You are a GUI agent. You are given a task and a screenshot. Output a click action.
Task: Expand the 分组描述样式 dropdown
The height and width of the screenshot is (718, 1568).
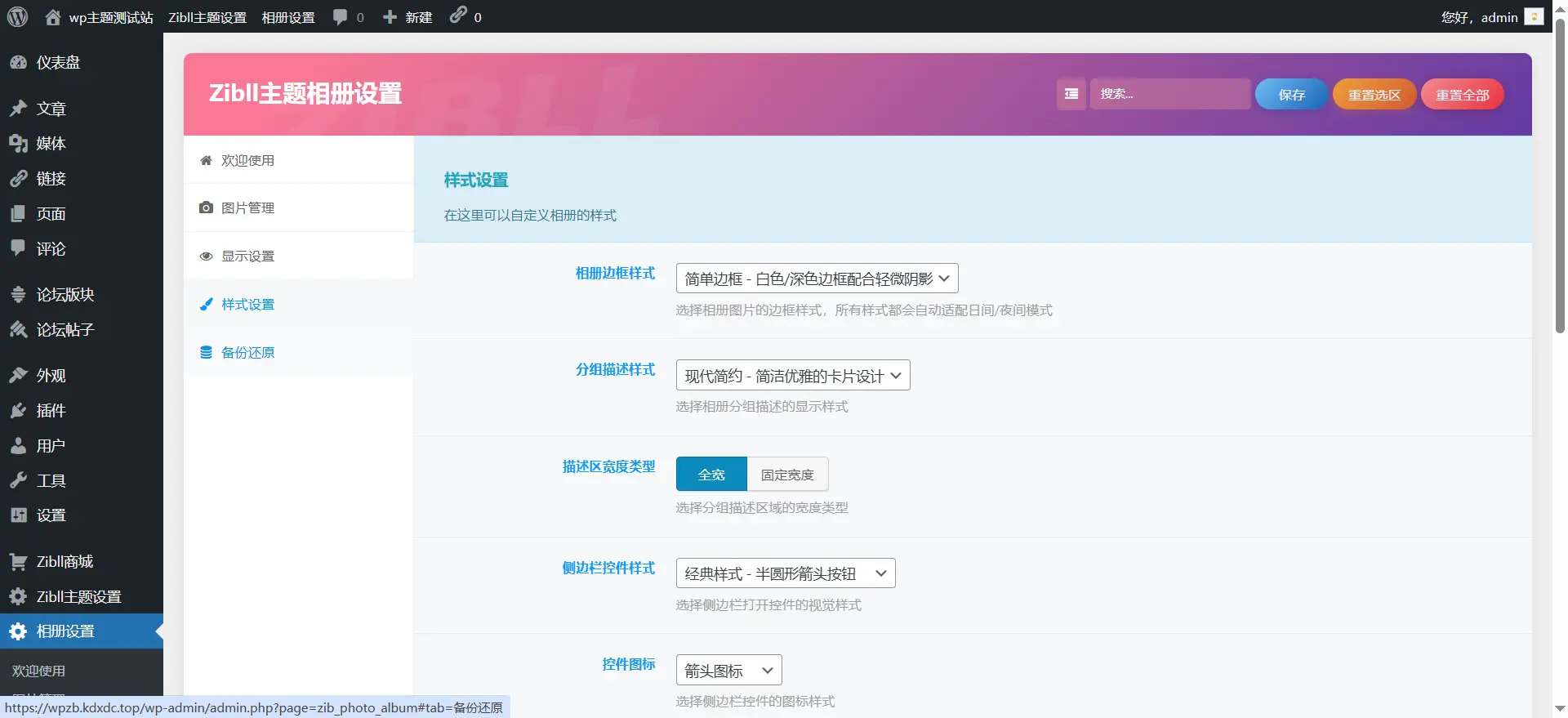pos(792,376)
